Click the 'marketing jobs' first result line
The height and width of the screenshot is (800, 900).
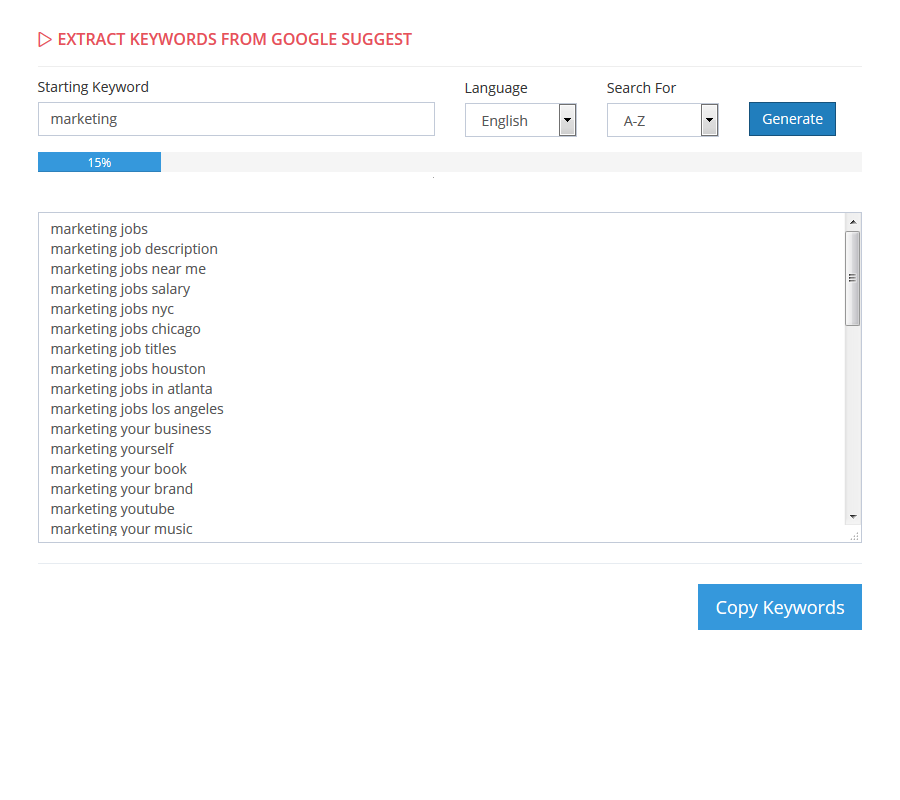click(99, 229)
